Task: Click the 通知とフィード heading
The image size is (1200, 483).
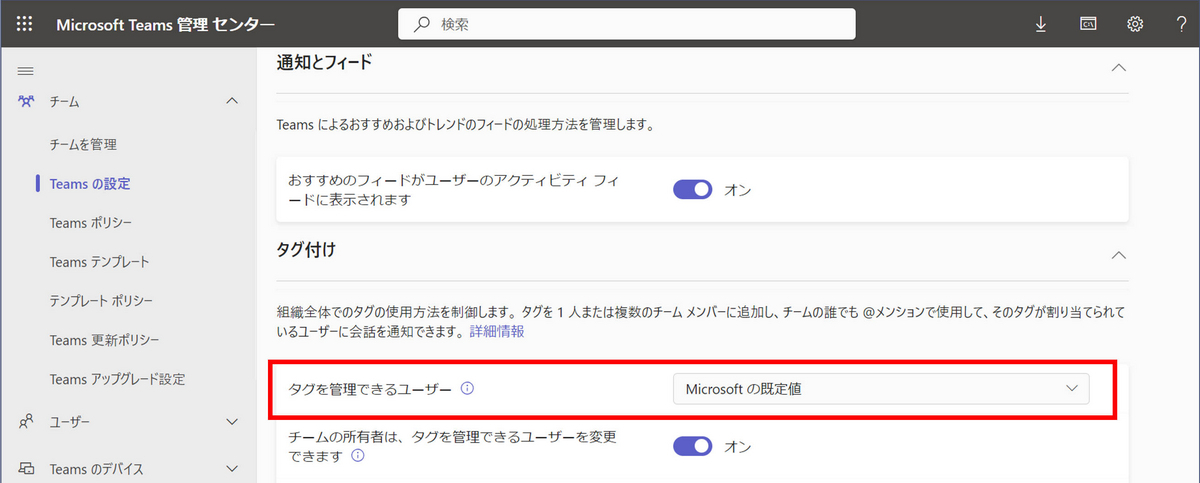Action: pyautogui.click(x=324, y=62)
